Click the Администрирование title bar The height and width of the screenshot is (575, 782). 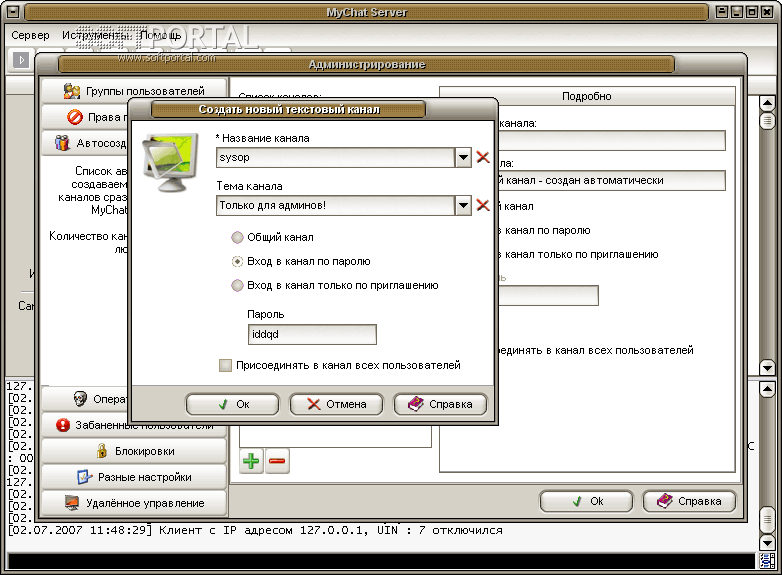(x=367, y=64)
